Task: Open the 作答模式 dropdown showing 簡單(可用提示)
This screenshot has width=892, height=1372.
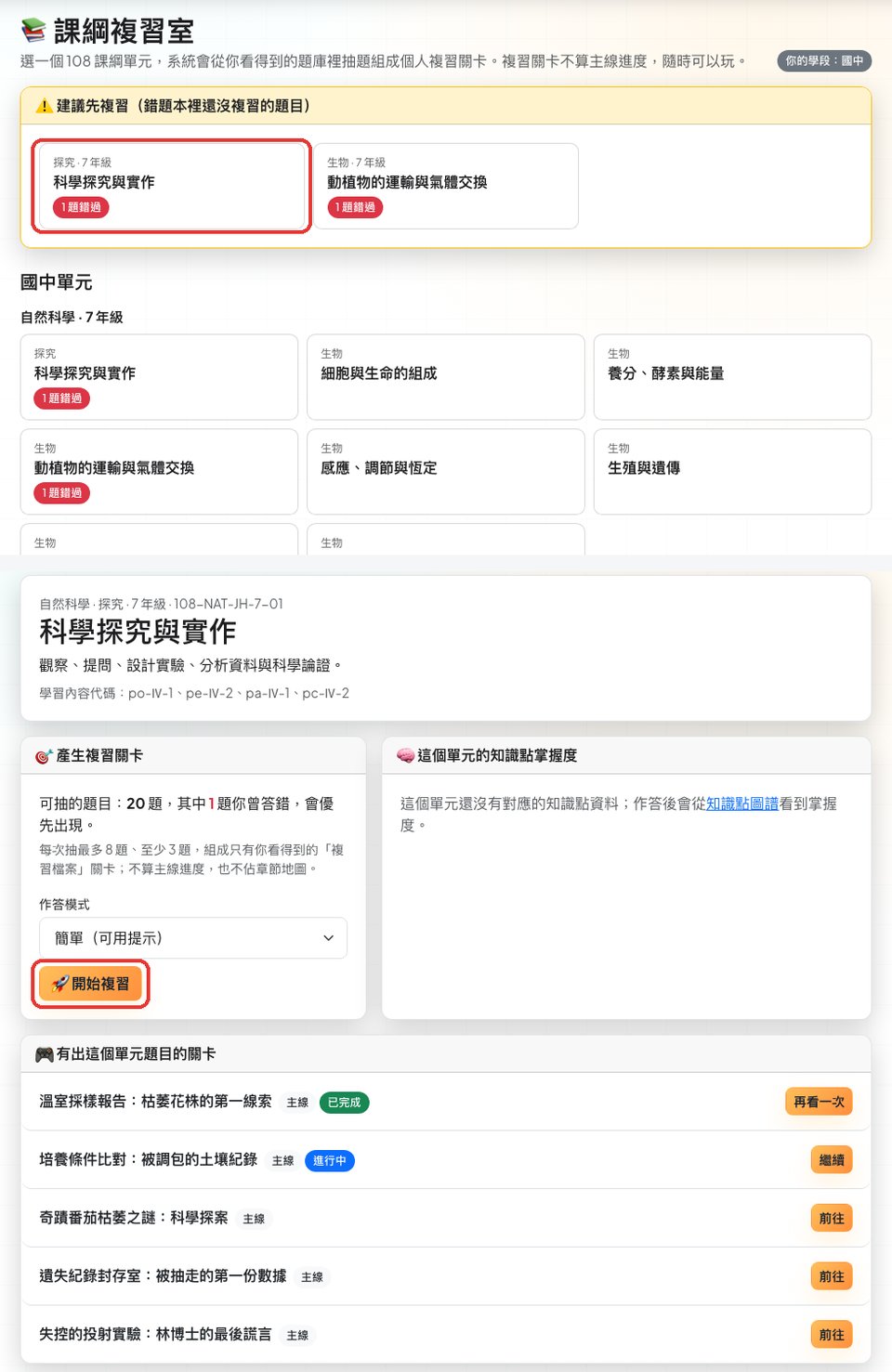Action: click(193, 938)
